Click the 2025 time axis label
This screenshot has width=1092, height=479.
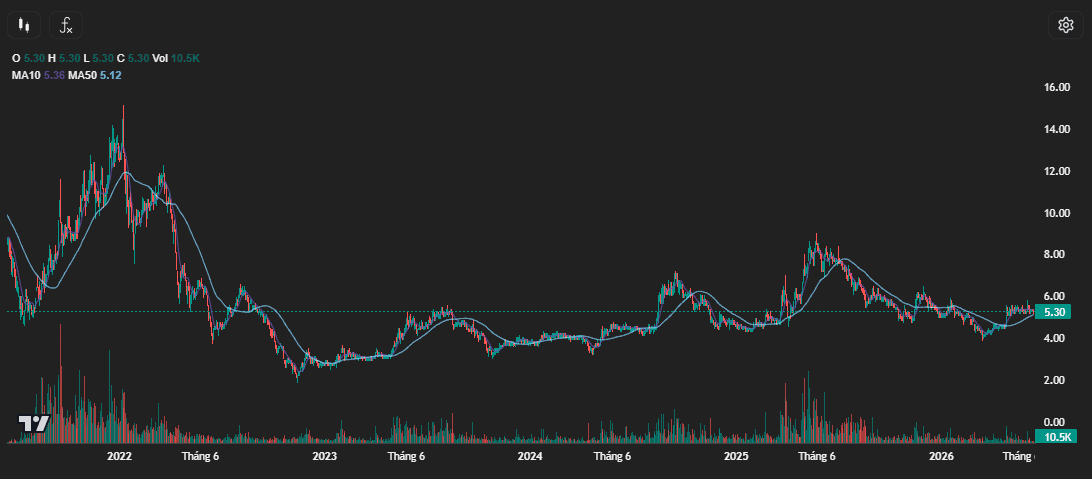coord(735,457)
